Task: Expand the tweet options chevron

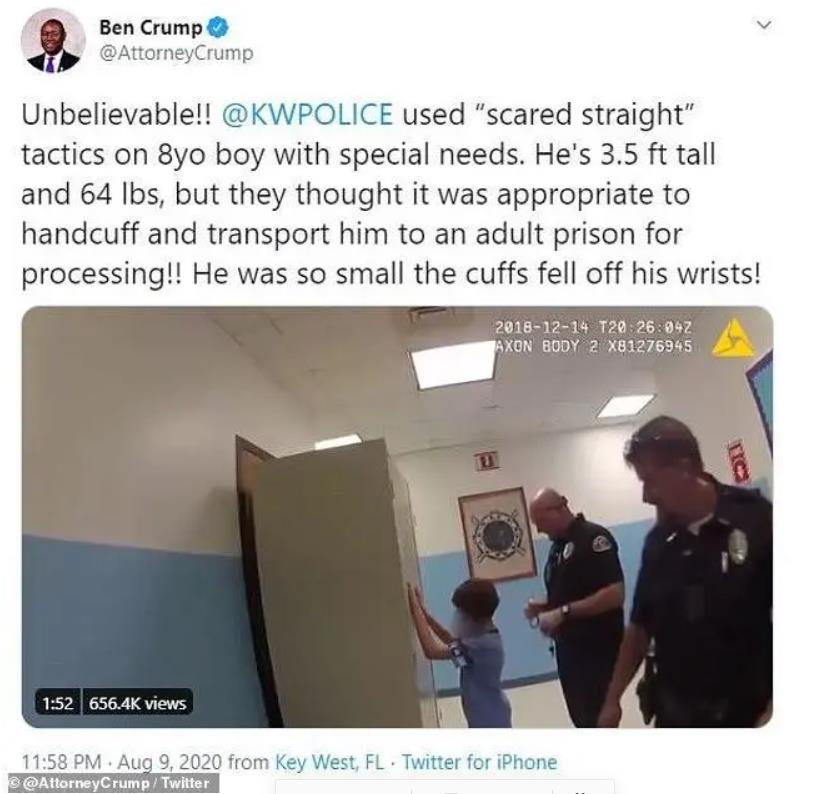Action: (x=765, y=25)
